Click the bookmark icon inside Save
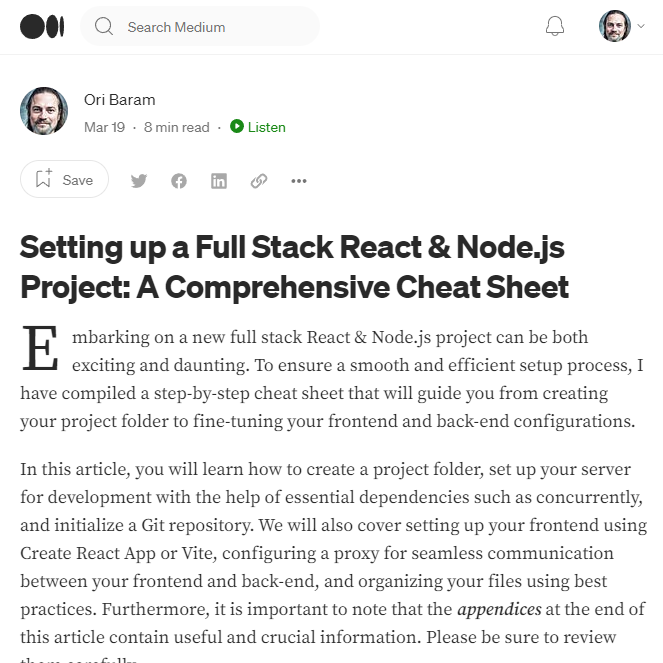This screenshot has height=663, width=663. (43, 180)
